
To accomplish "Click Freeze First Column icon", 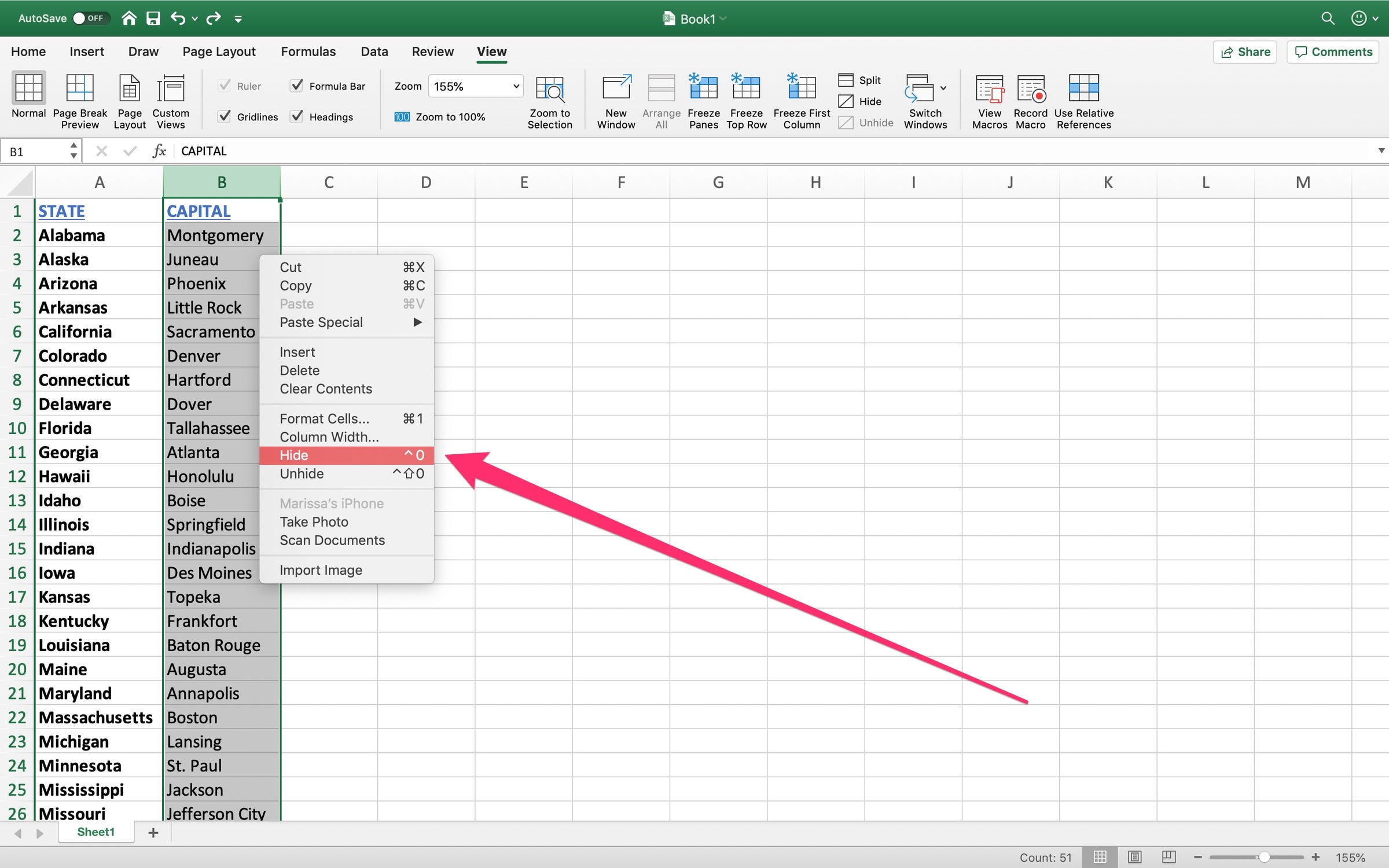I will [802, 87].
